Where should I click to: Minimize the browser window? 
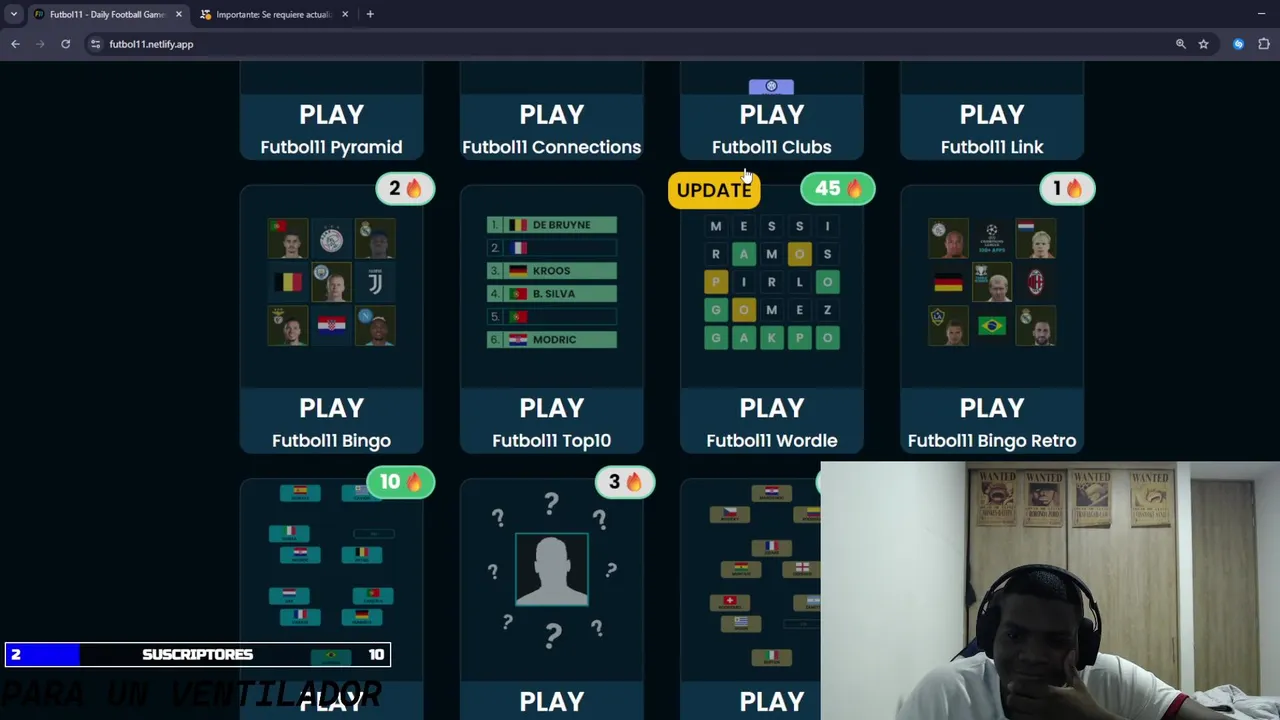(x=1261, y=14)
